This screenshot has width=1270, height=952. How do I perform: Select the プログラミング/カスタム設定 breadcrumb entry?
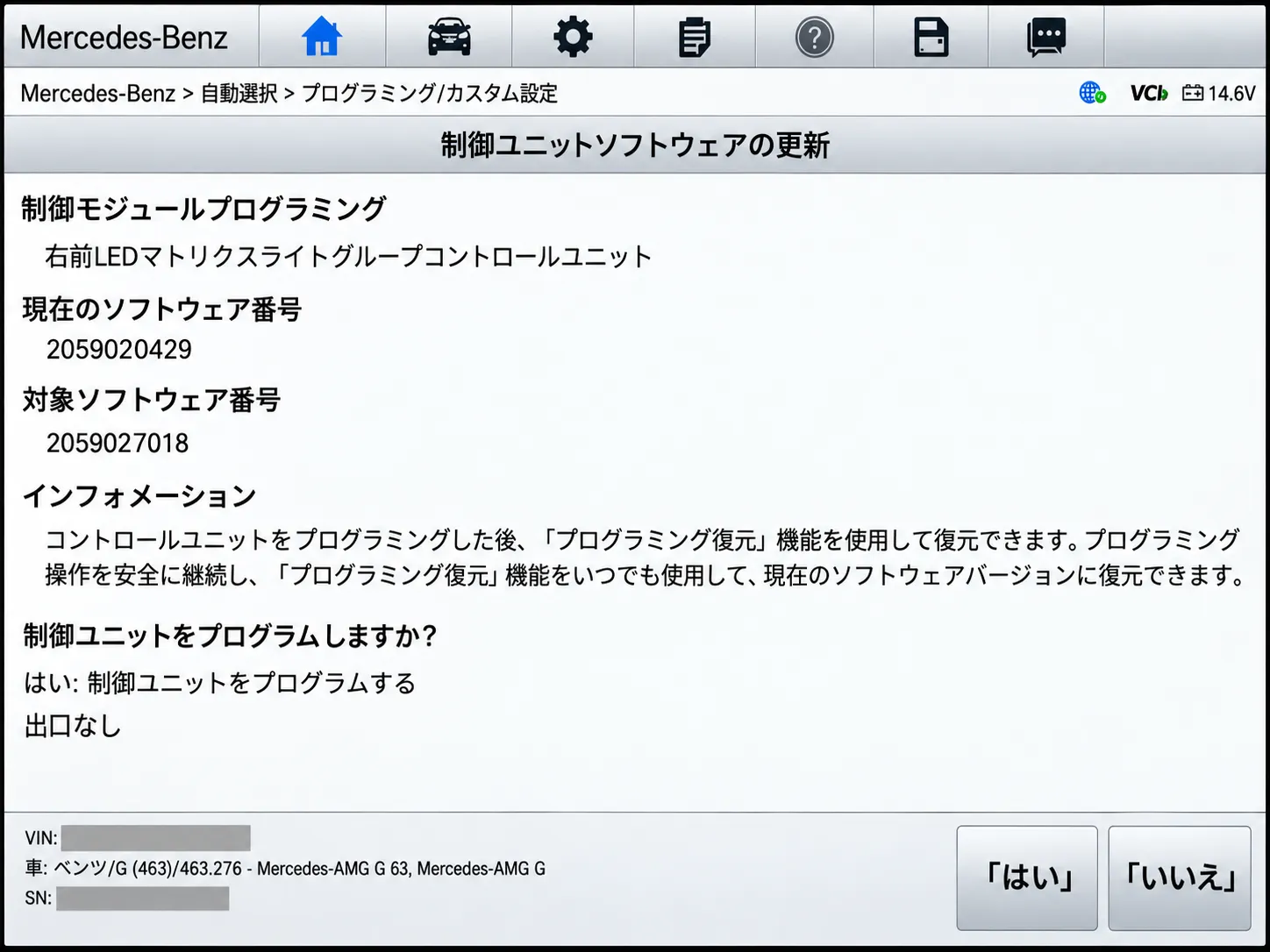(x=430, y=93)
